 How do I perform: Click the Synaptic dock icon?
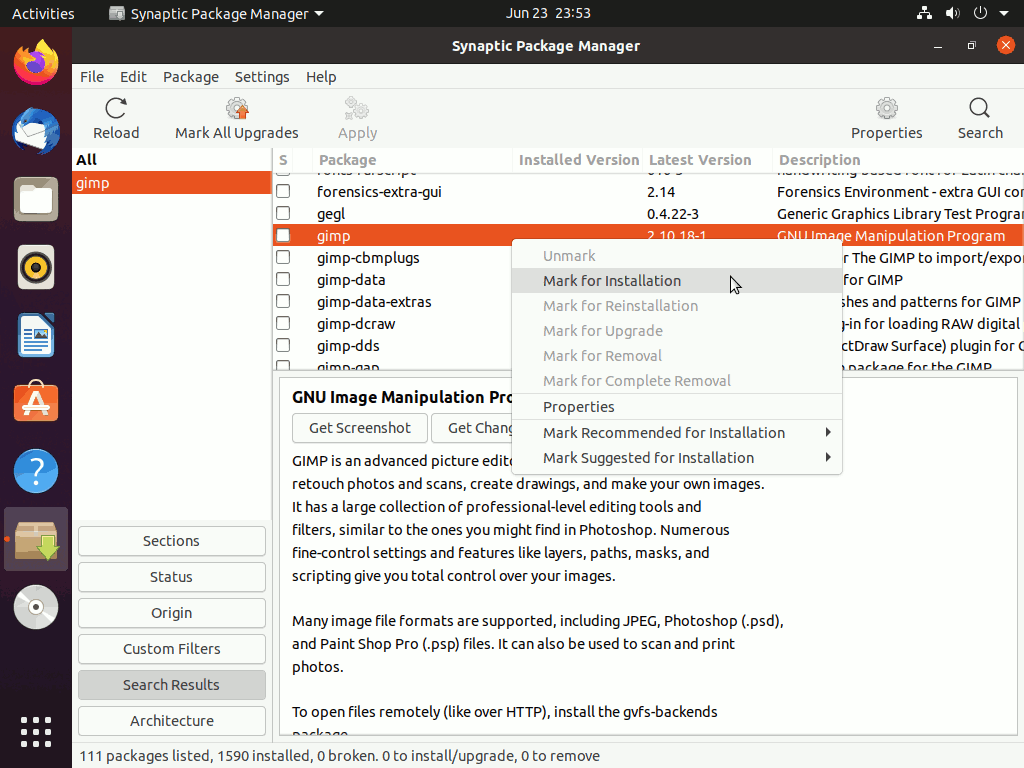(x=36, y=539)
